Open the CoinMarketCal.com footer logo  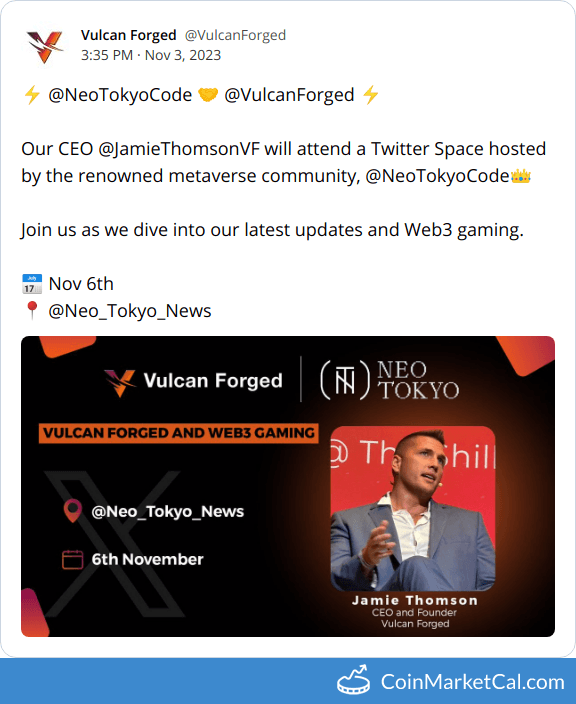click(451, 682)
